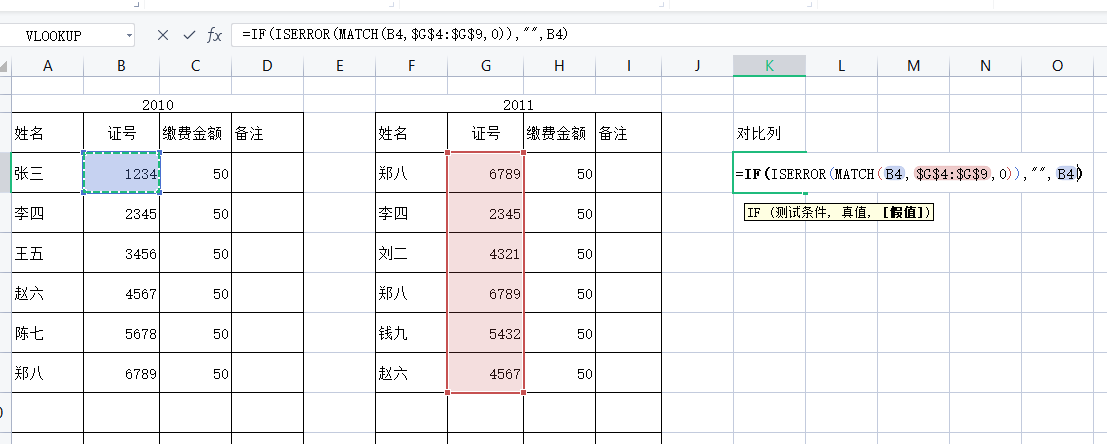The width and height of the screenshot is (1107, 444).
Task: Select column O header
Action: coord(1057,66)
